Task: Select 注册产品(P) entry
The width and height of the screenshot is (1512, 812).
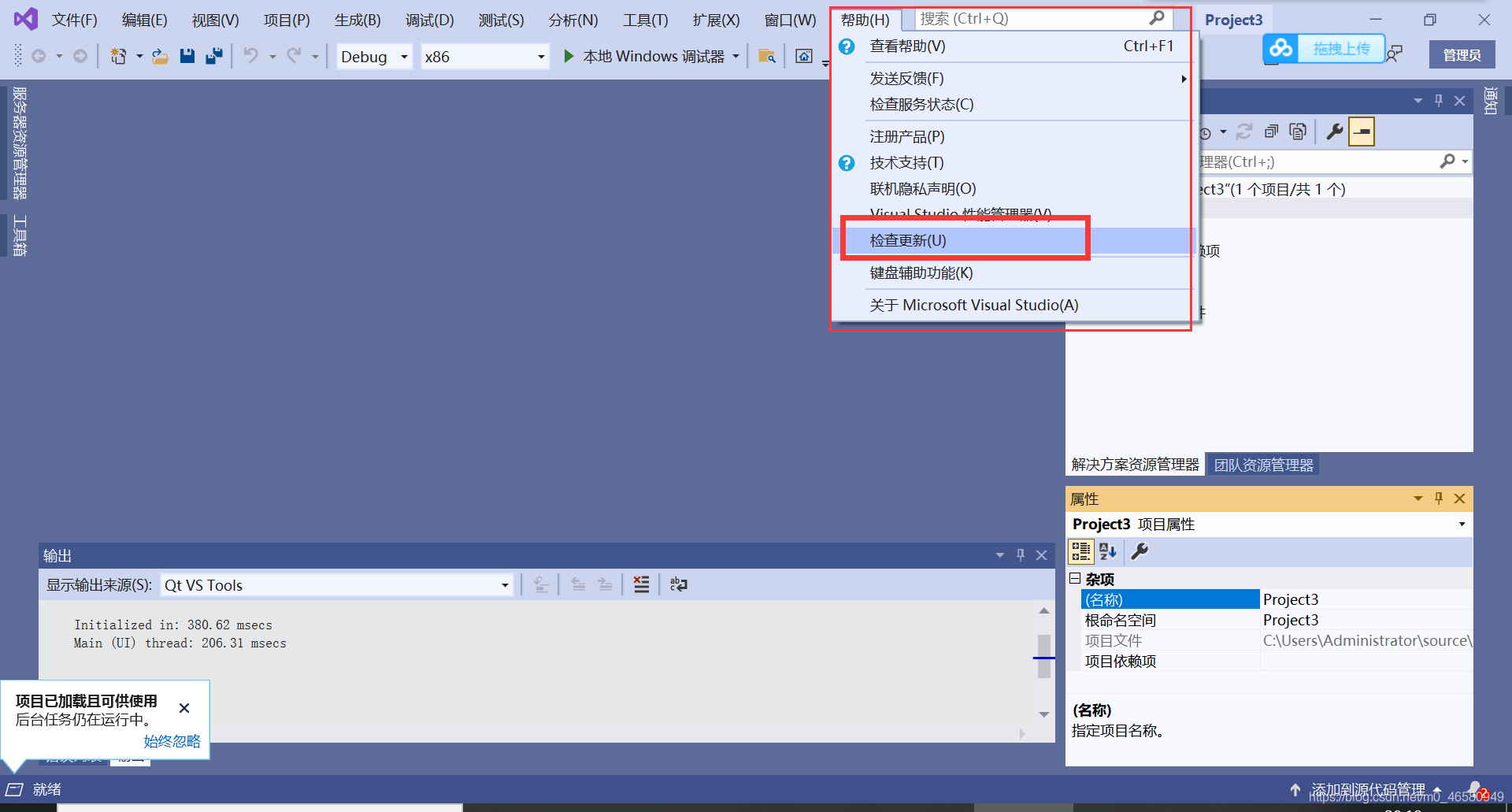Action: coord(1014,136)
